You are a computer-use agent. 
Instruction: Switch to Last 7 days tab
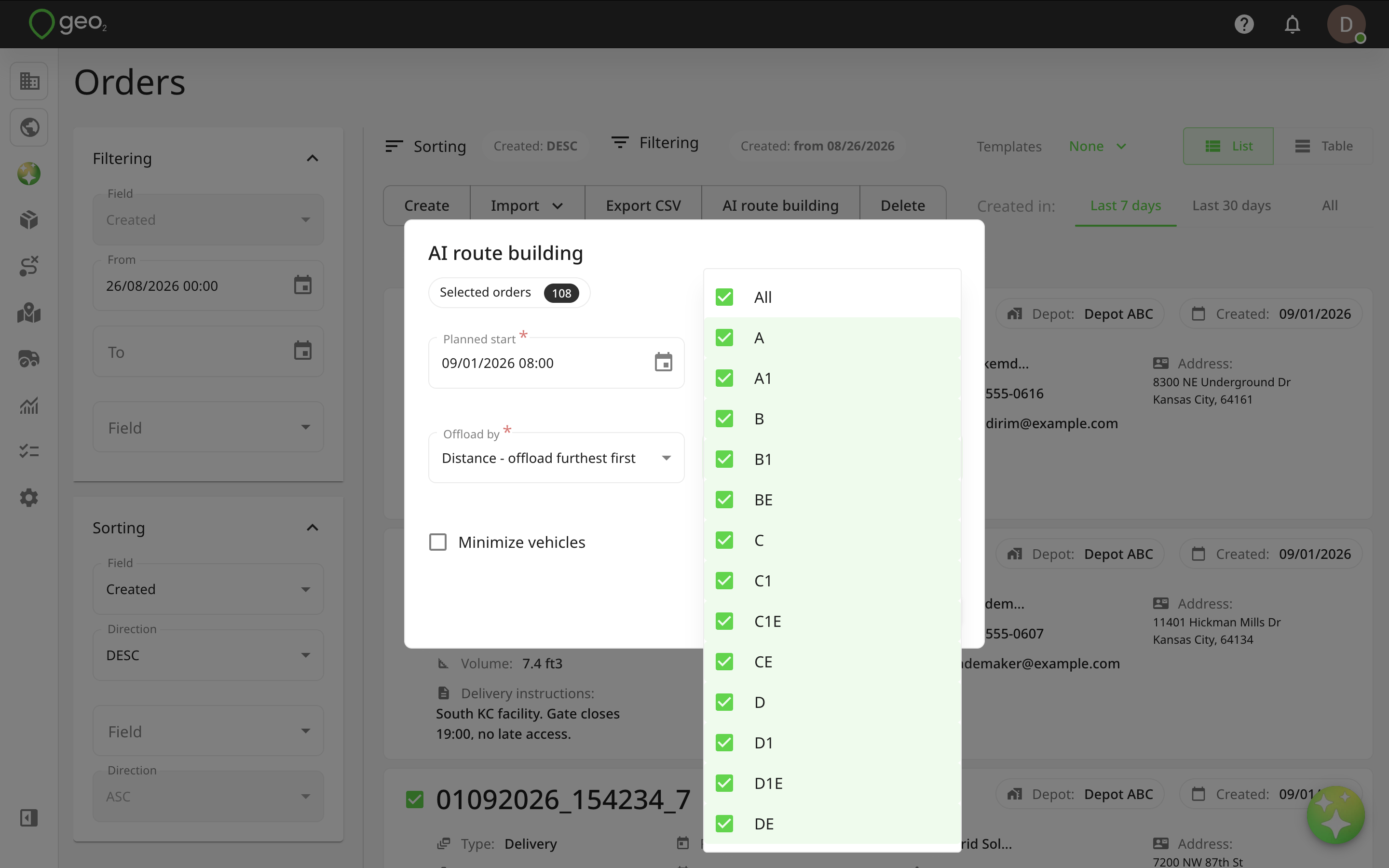click(1125, 205)
